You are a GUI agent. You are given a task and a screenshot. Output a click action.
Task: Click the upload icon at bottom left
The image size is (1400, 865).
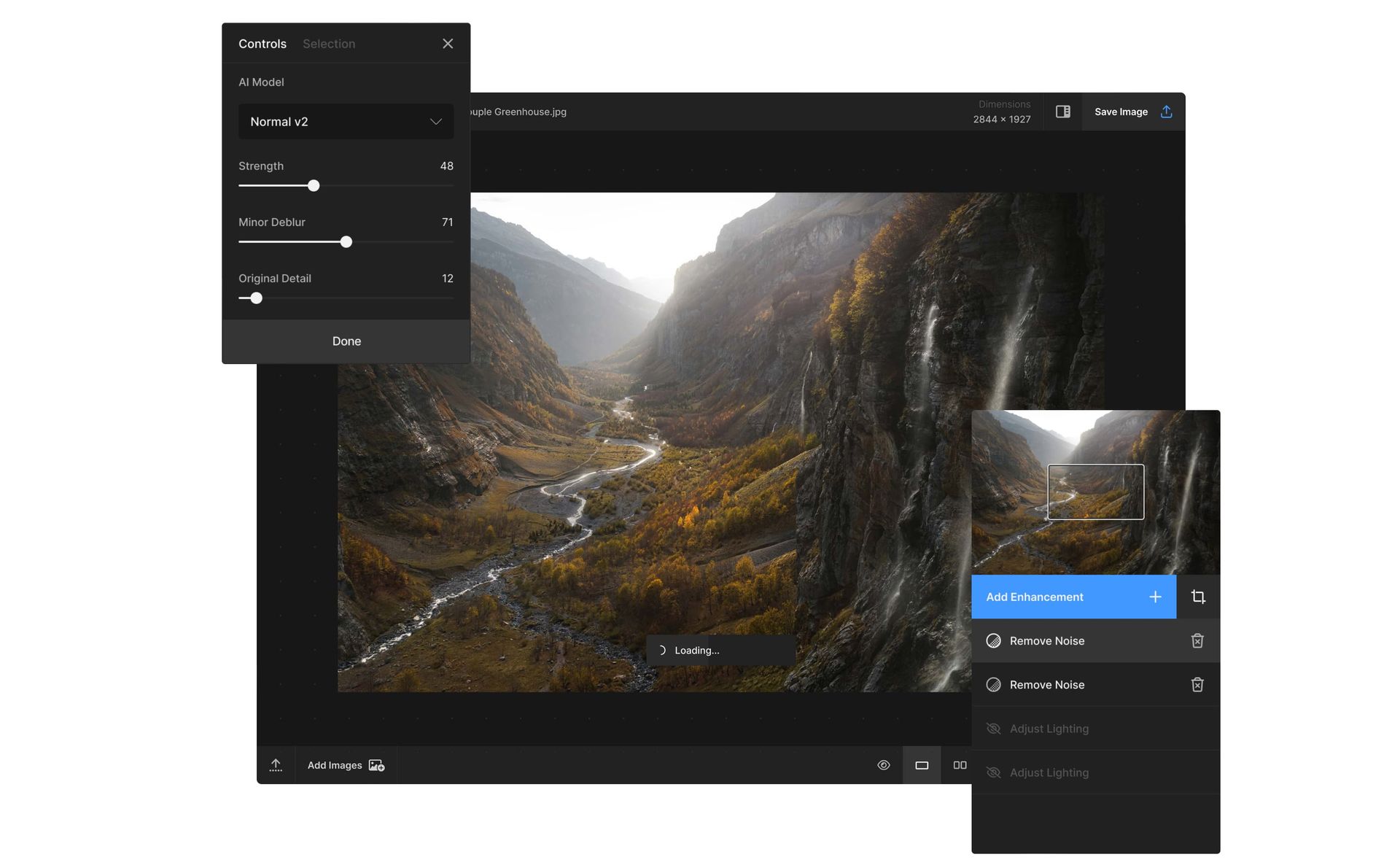[x=276, y=764]
